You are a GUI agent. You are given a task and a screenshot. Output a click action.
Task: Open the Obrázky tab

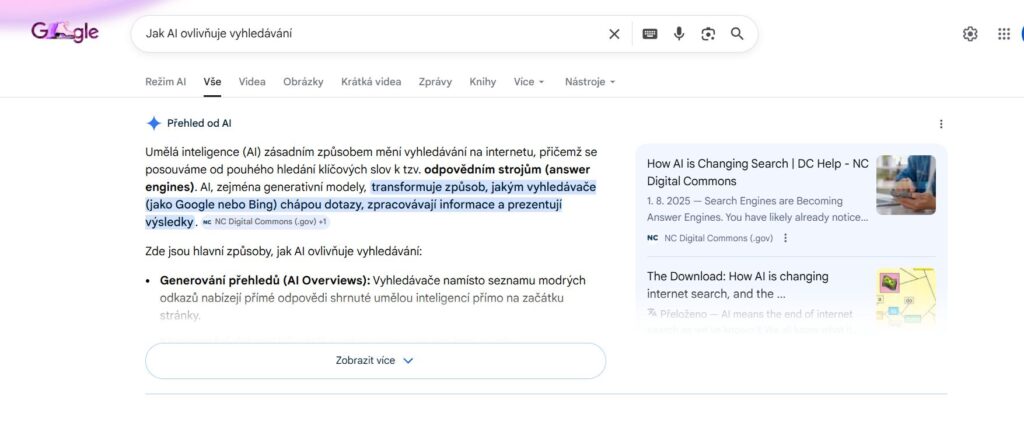[303, 82]
